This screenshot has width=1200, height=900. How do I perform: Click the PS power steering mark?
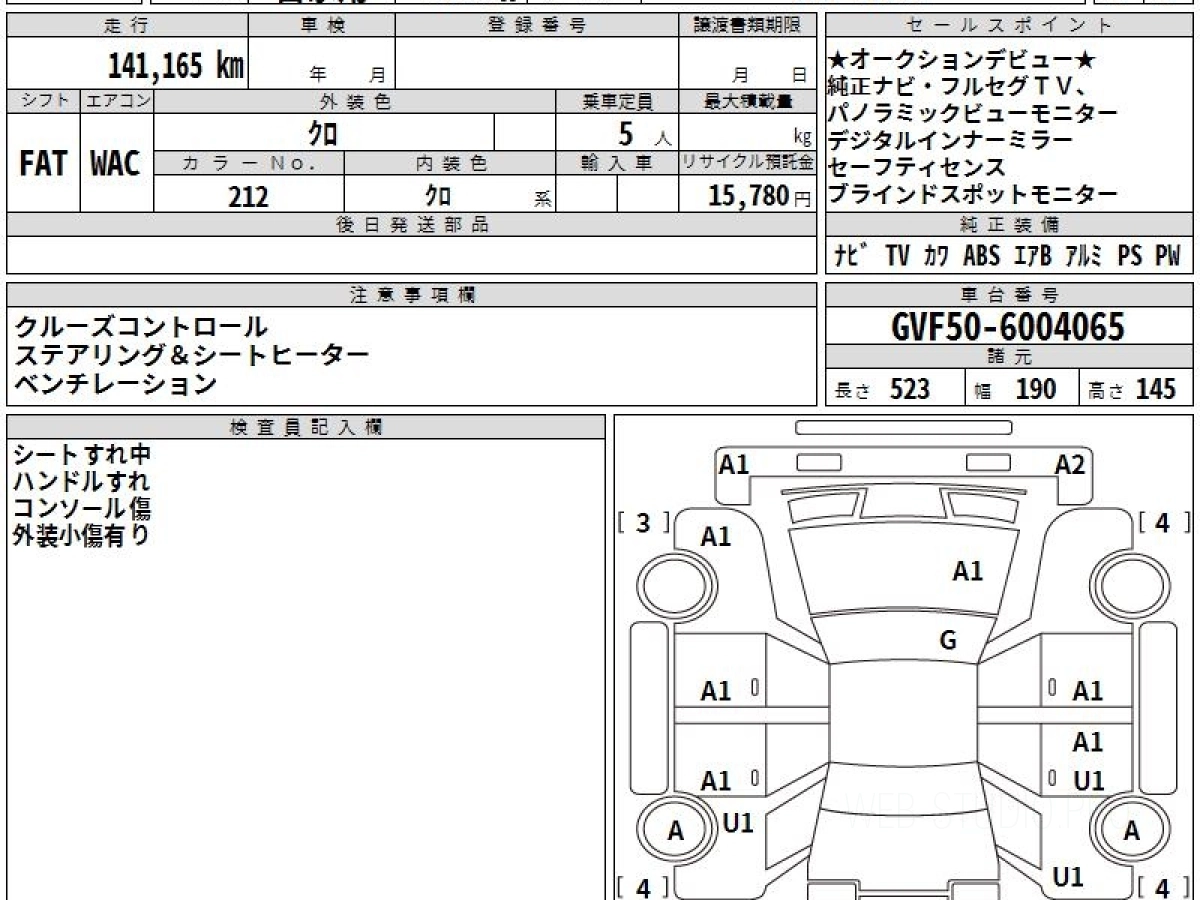pos(1130,256)
